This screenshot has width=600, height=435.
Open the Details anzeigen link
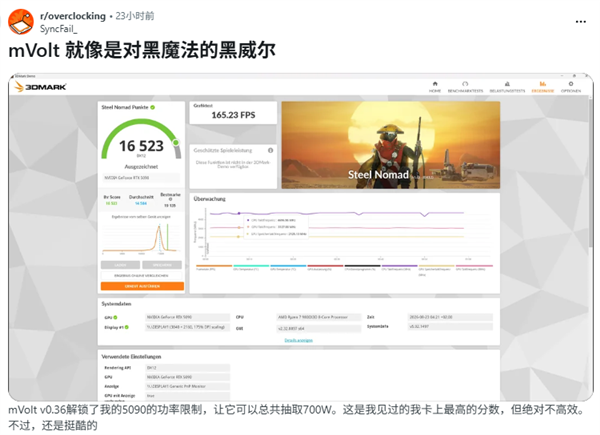(298, 340)
